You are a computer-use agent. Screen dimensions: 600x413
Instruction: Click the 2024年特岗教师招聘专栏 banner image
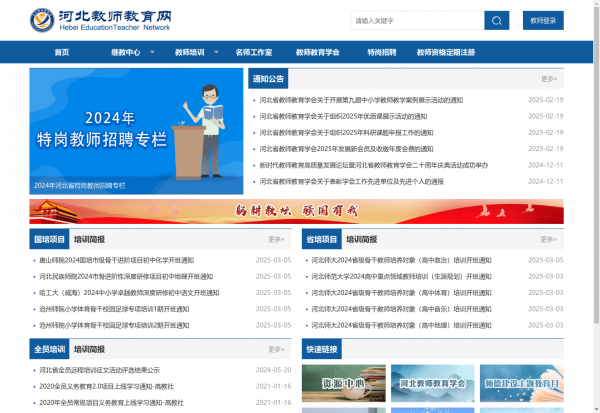tap(135, 130)
